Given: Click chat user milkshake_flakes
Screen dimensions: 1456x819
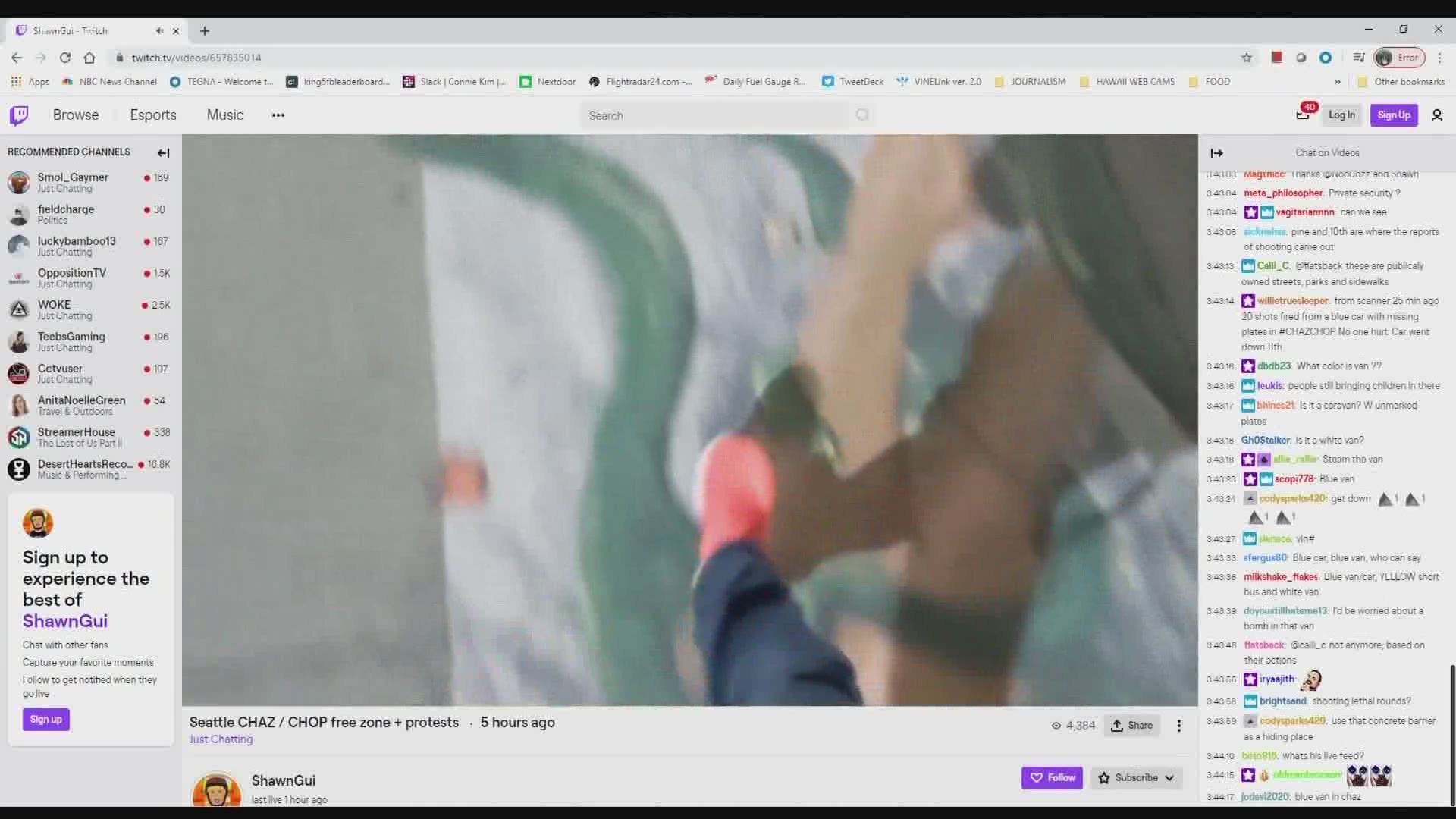Looking at the screenshot, I should click(x=1281, y=577).
